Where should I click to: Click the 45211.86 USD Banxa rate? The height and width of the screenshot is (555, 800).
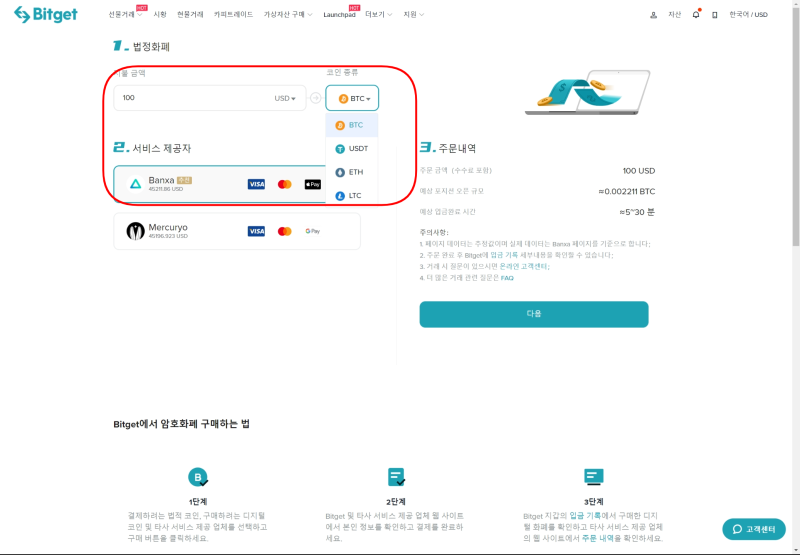point(166,189)
